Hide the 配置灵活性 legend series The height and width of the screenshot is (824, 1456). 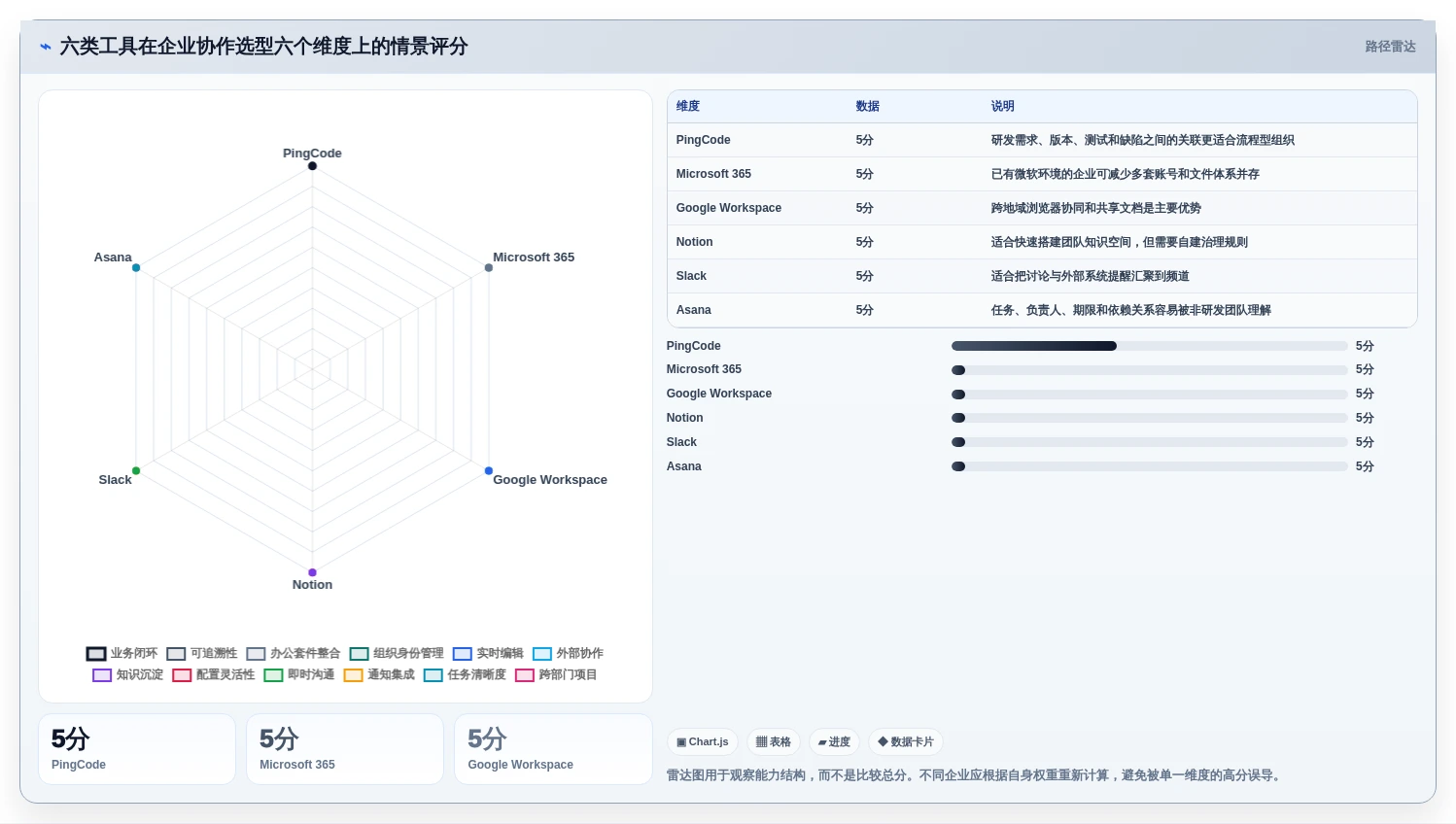tap(213, 675)
